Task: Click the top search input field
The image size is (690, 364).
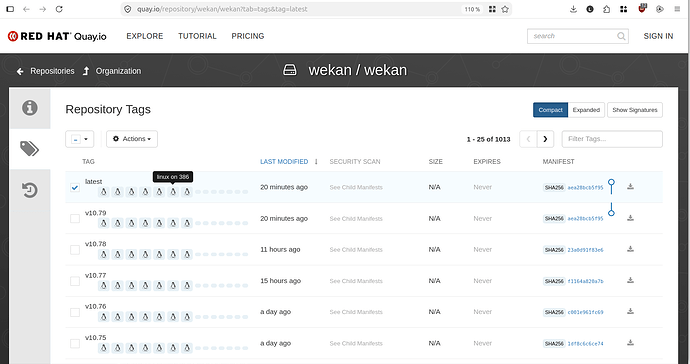Action: [x=578, y=36]
